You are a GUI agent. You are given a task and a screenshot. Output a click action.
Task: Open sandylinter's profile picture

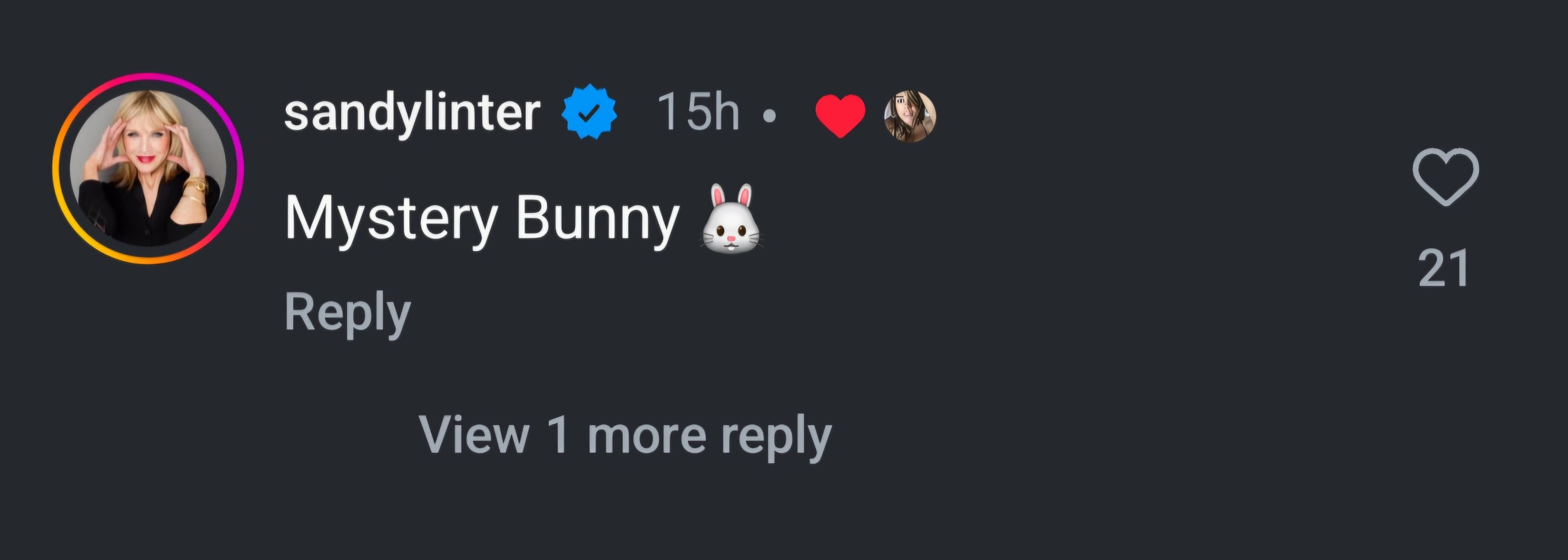pyautogui.click(x=148, y=168)
